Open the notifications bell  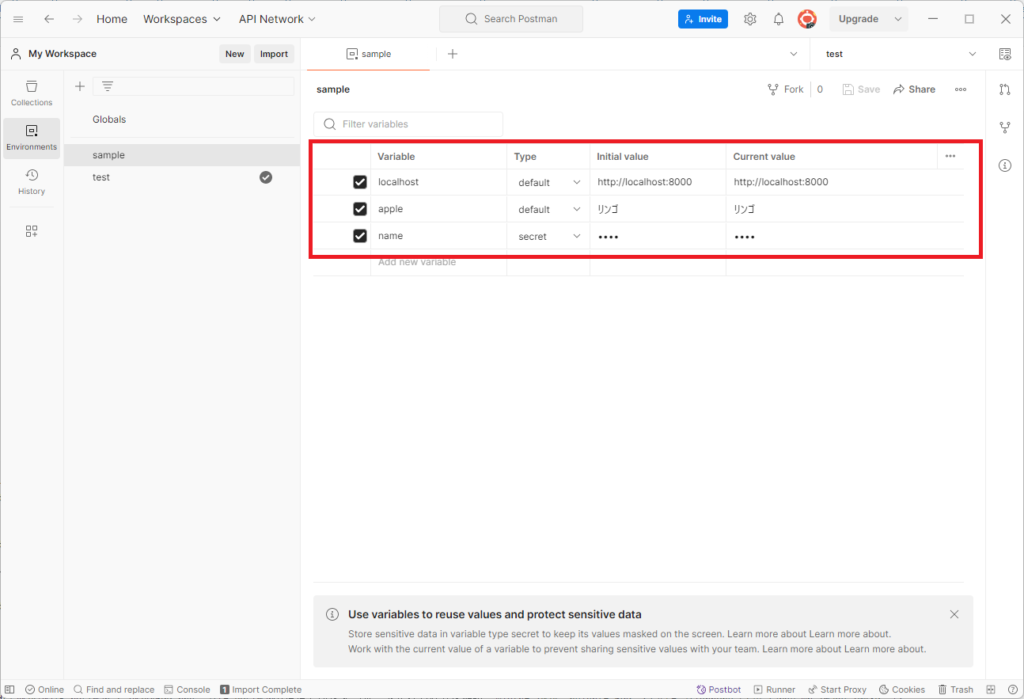778,19
